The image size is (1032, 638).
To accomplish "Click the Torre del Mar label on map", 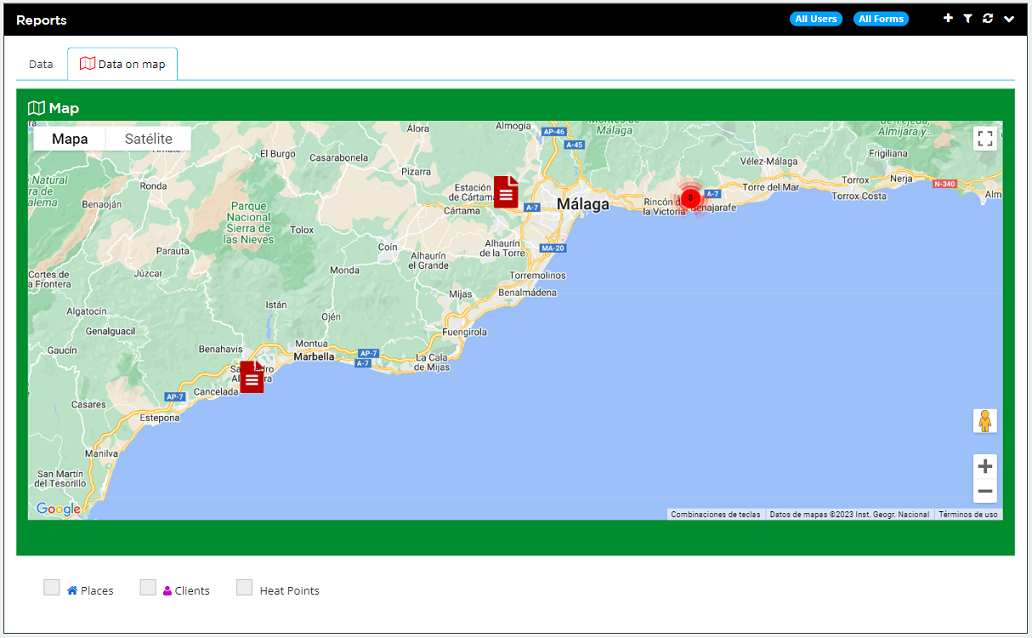I will [771, 187].
